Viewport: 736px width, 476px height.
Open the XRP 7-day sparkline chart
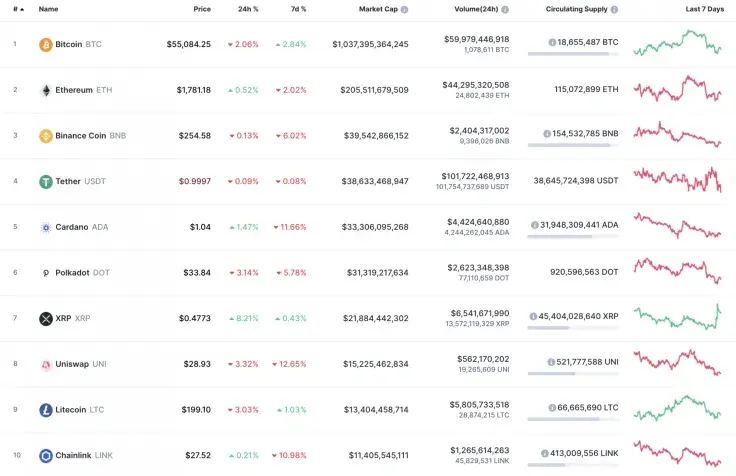point(677,318)
